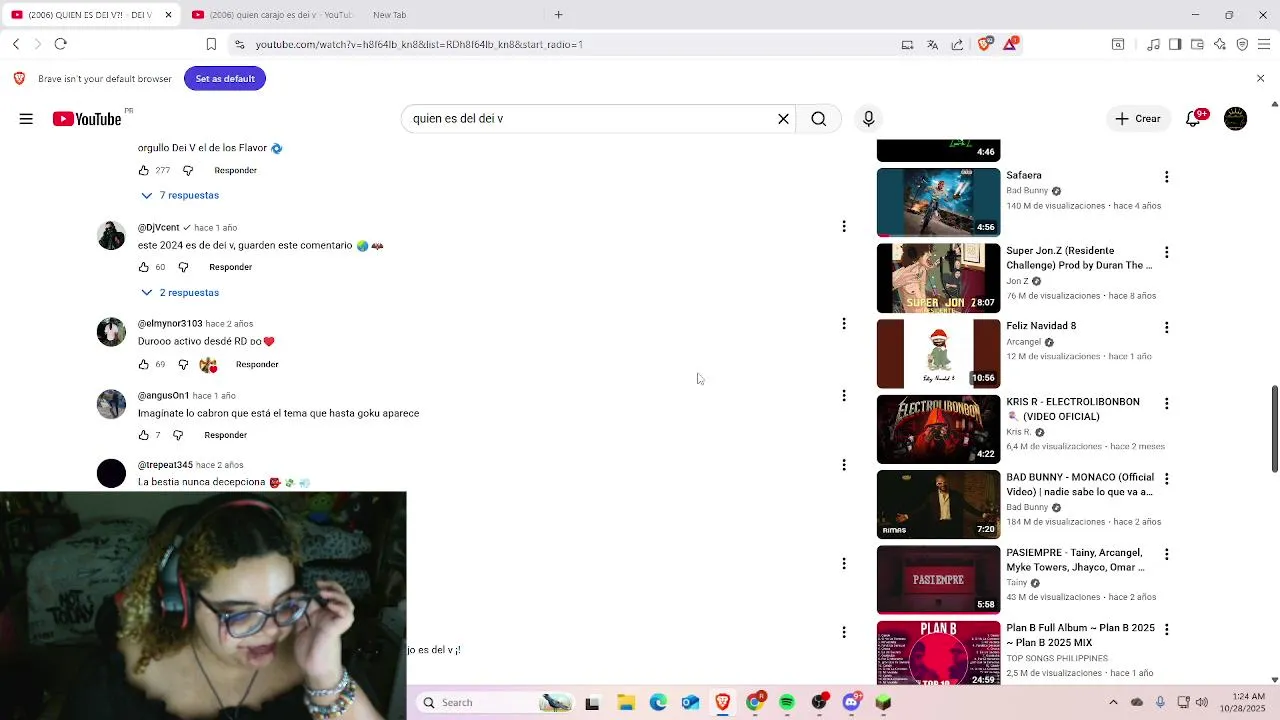1280x720 pixels.
Task: Translate this page with translate icon
Action: (932, 44)
